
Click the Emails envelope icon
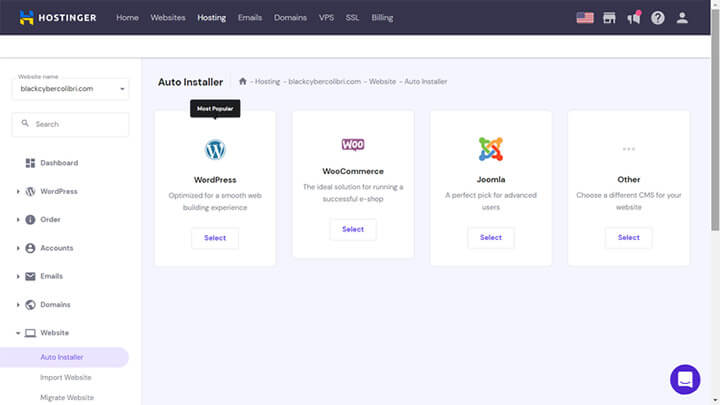[30, 276]
